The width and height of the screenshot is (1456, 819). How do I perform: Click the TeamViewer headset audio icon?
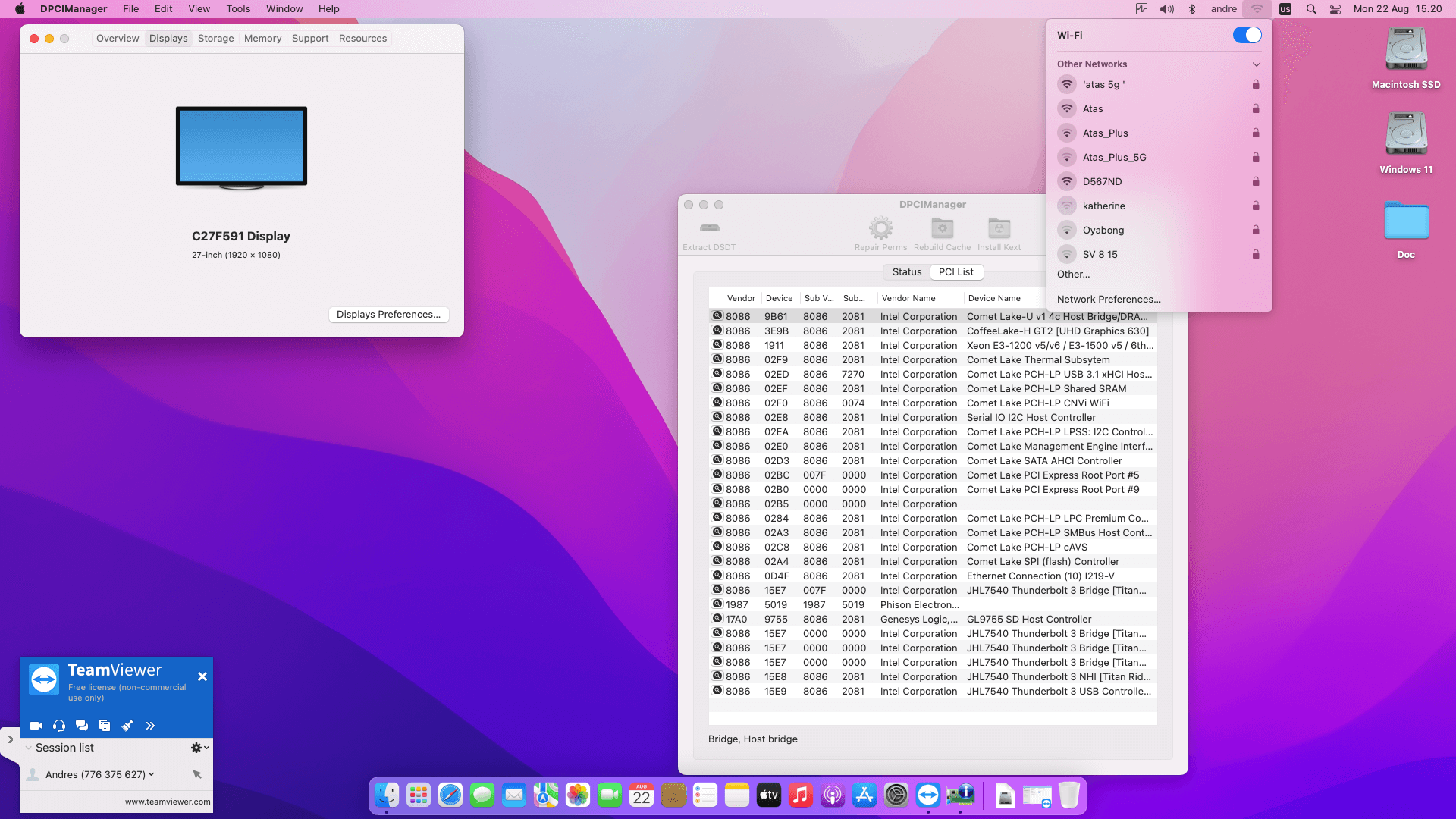[x=59, y=726]
